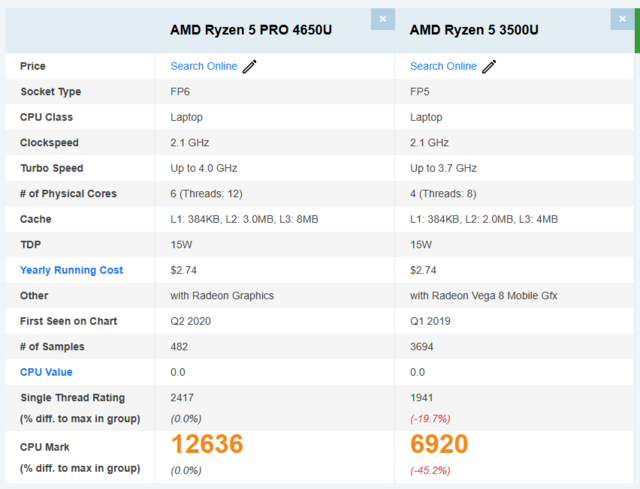This screenshot has height=489, width=640.
Task: Click the (-19.7%) difference value
Action: click(x=430, y=419)
